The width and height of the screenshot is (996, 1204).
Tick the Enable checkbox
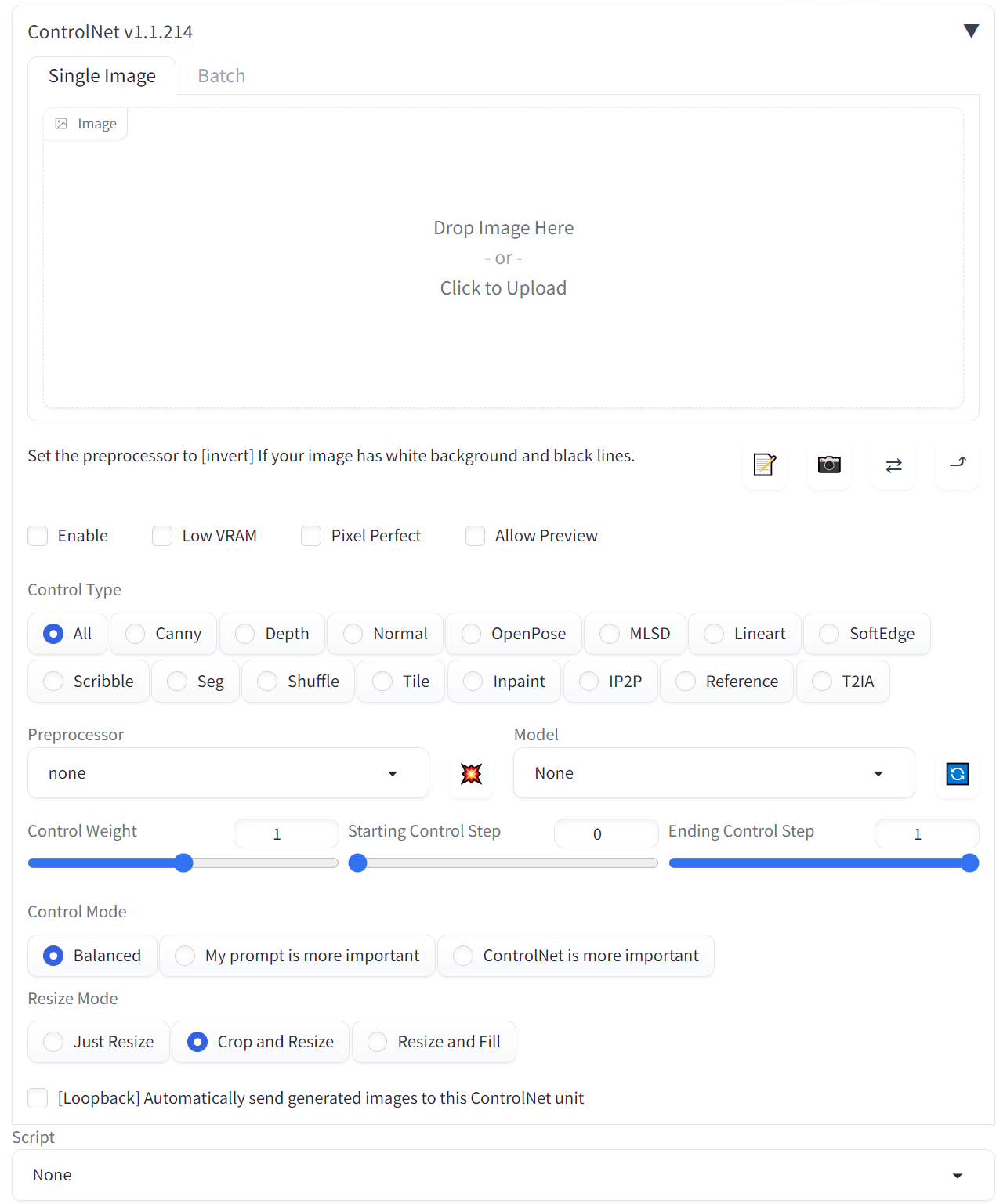tap(38, 536)
